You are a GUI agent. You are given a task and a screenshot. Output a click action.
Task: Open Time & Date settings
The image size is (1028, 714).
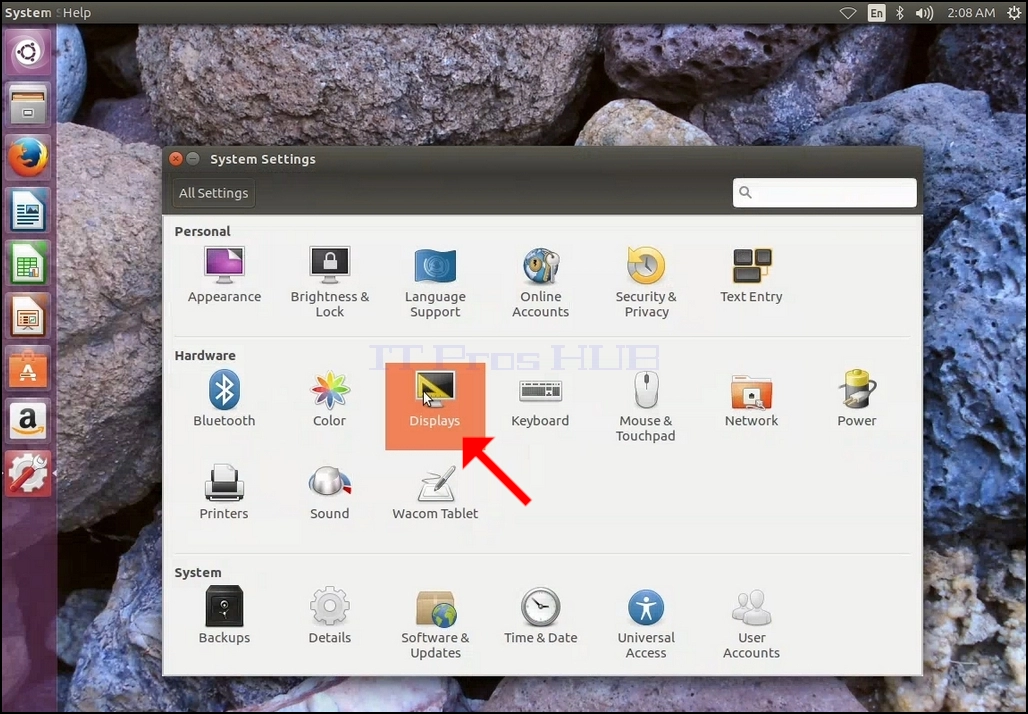tap(541, 616)
